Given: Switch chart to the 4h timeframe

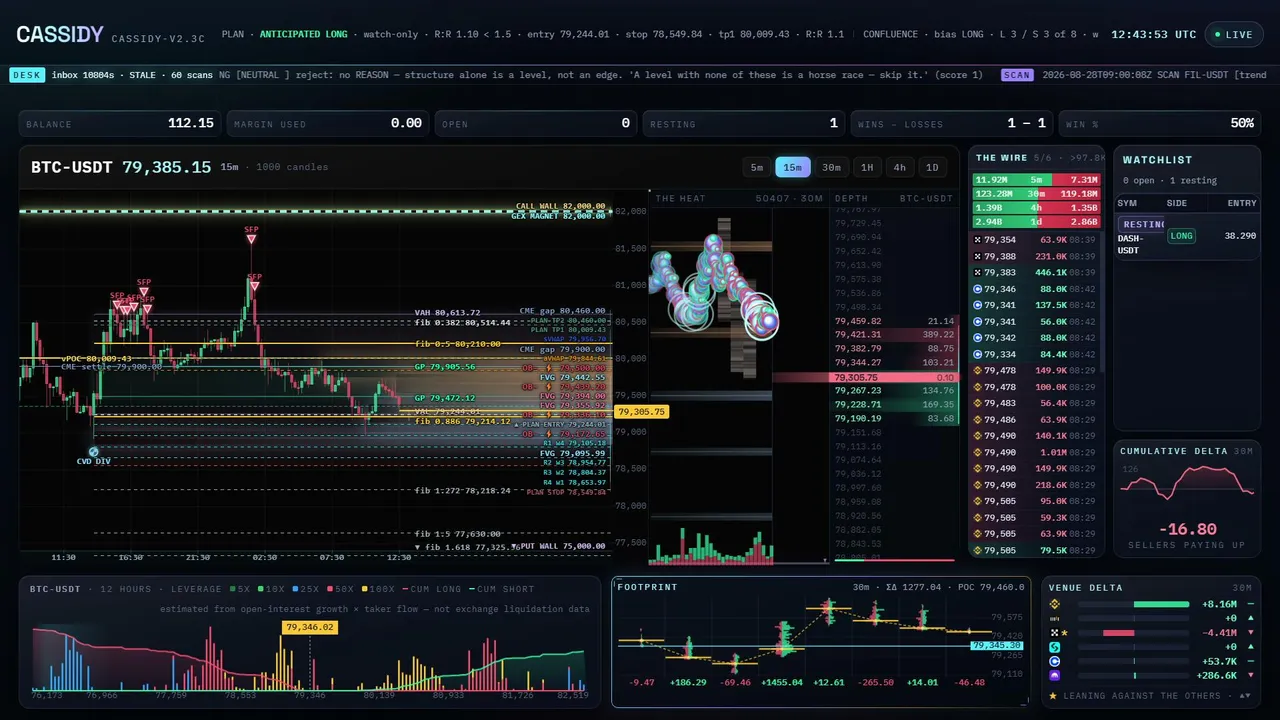Looking at the screenshot, I should click(900, 167).
